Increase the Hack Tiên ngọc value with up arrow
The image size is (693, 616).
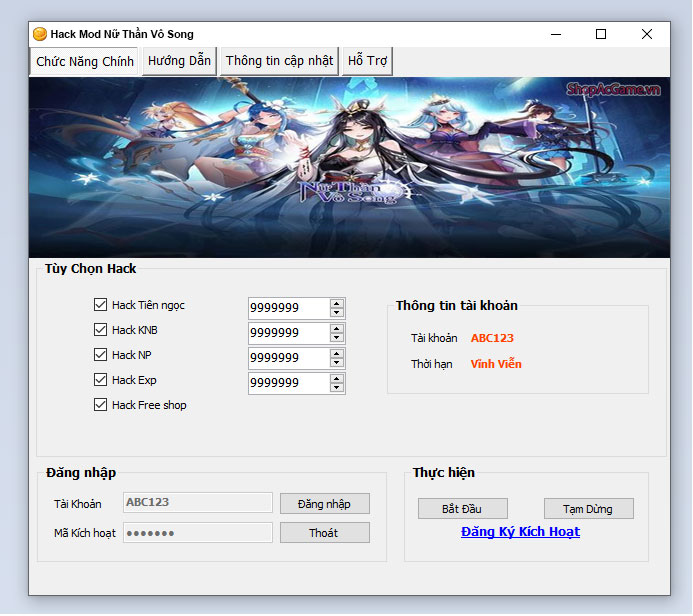tap(337, 303)
